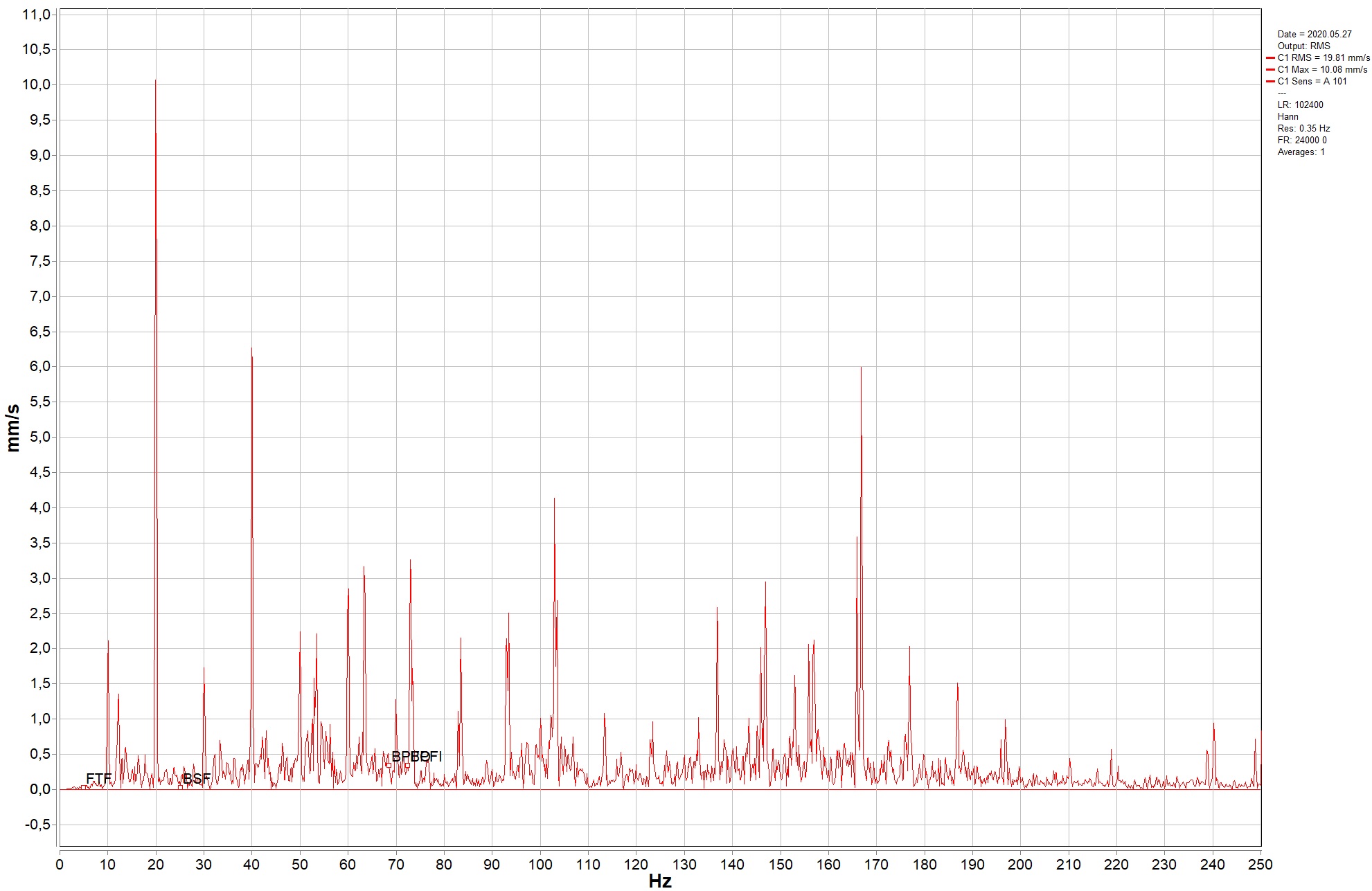
Task: Click the y-axis tick label '8,5'
Action: pos(39,190)
